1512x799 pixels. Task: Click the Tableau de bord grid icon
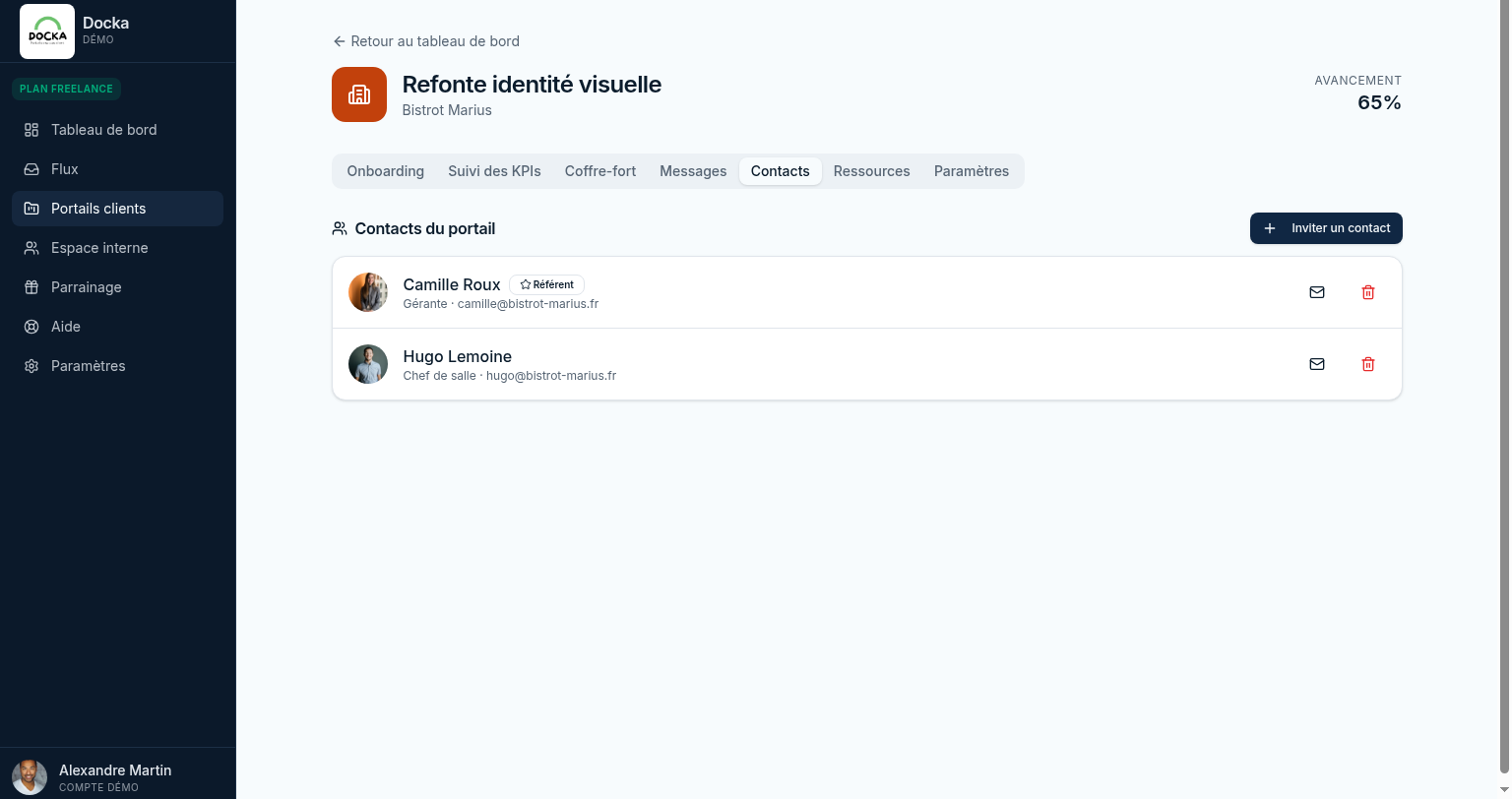pyautogui.click(x=31, y=130)
